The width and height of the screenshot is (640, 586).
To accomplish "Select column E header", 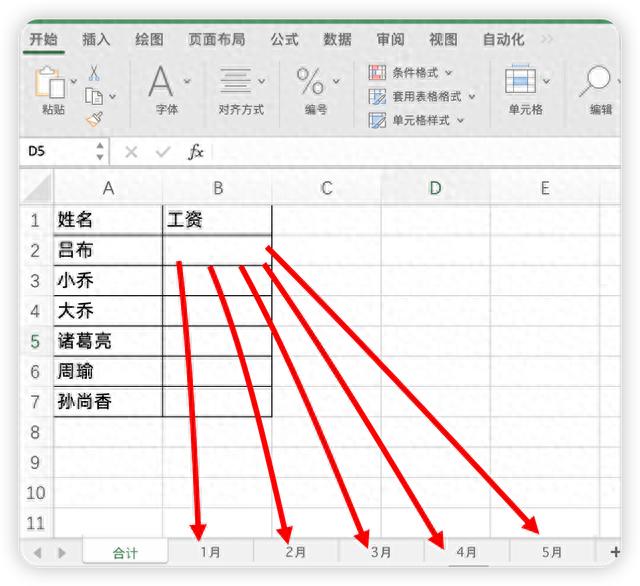I will point(545,188).
